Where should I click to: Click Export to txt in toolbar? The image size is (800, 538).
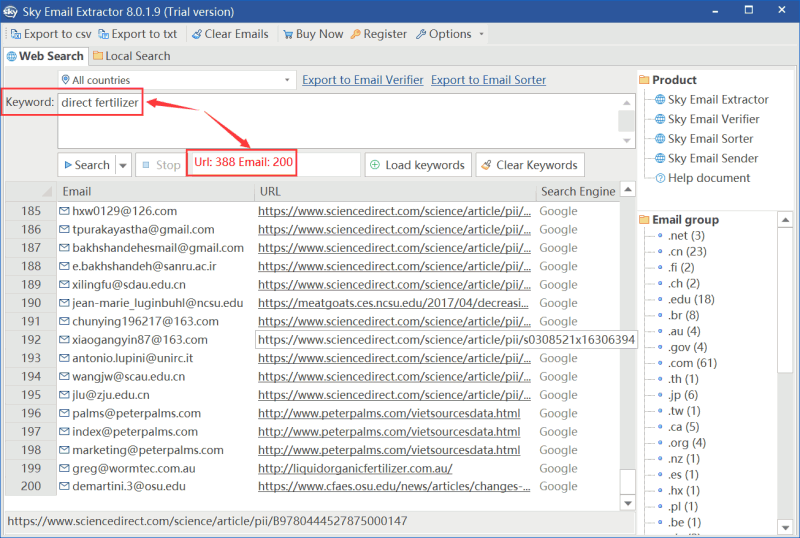coord(138,34)
